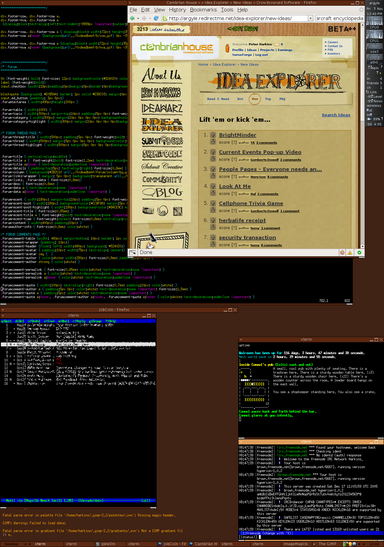Click Firefox's grayed-out forward arrow
This screenshot has width=384, height=547.
coord(144,18)
